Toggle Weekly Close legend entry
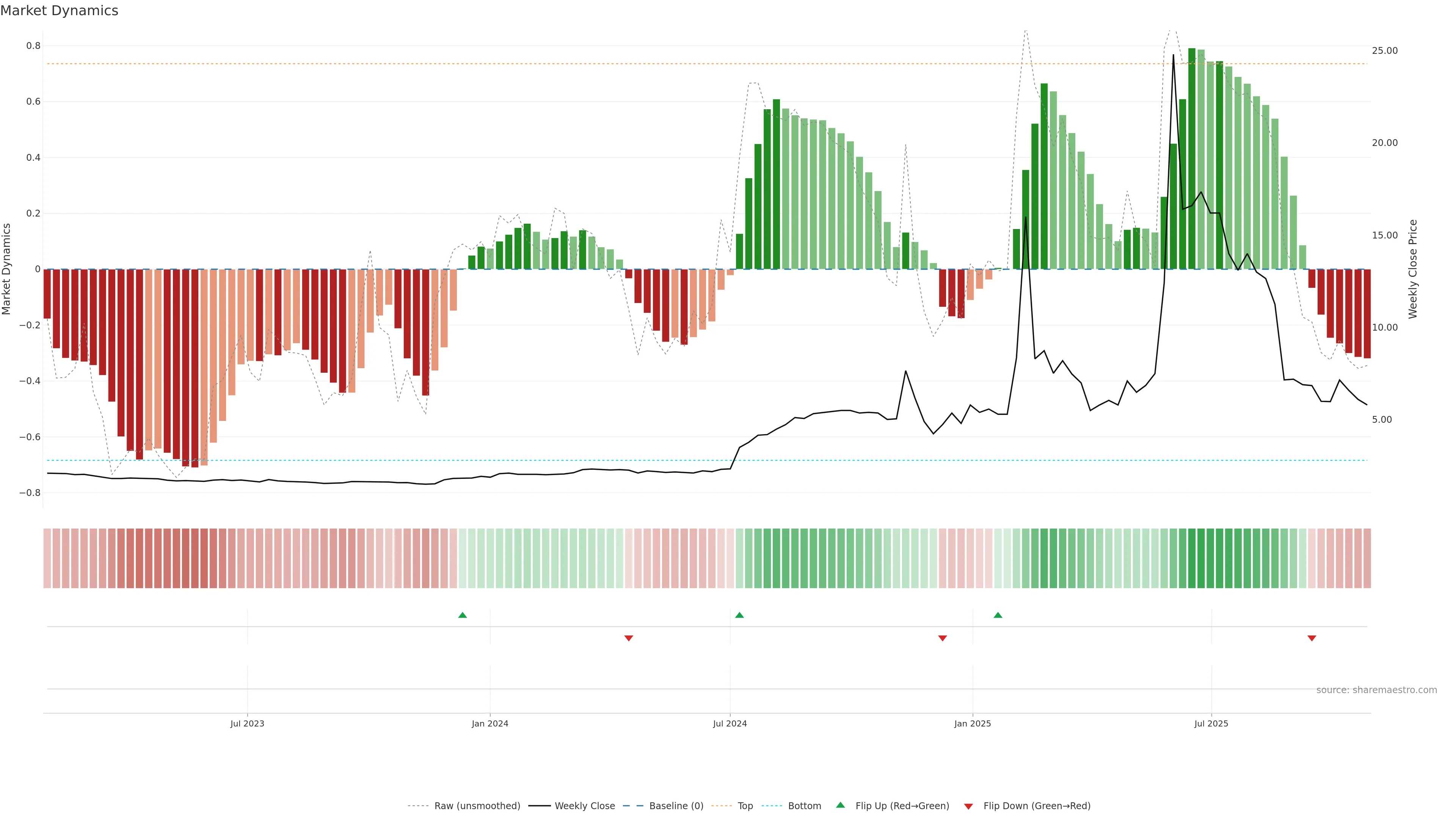This screenshot has height=819, width=1456. click(584, 806)
